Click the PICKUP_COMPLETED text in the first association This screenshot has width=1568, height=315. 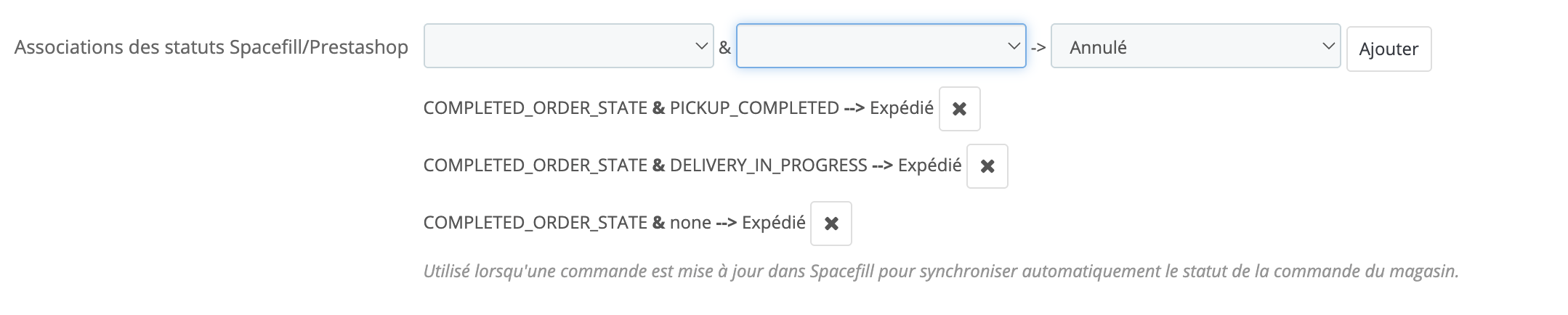tap(753, 108)
